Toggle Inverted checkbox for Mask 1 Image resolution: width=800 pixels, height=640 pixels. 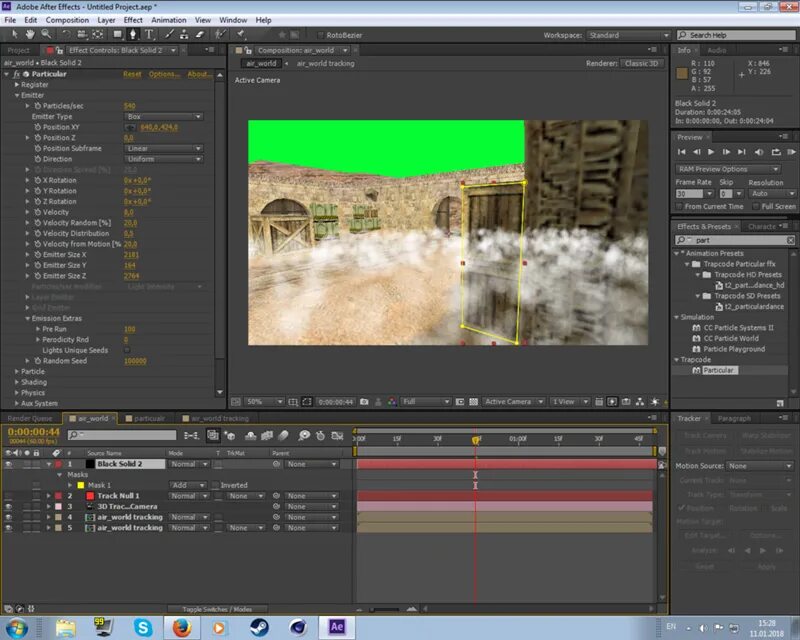pyautogui.click(x=215, y=485)
